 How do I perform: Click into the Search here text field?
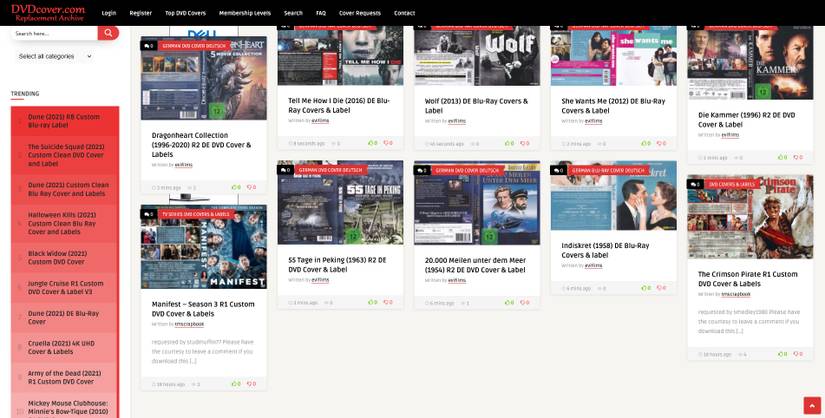point(55,33)
